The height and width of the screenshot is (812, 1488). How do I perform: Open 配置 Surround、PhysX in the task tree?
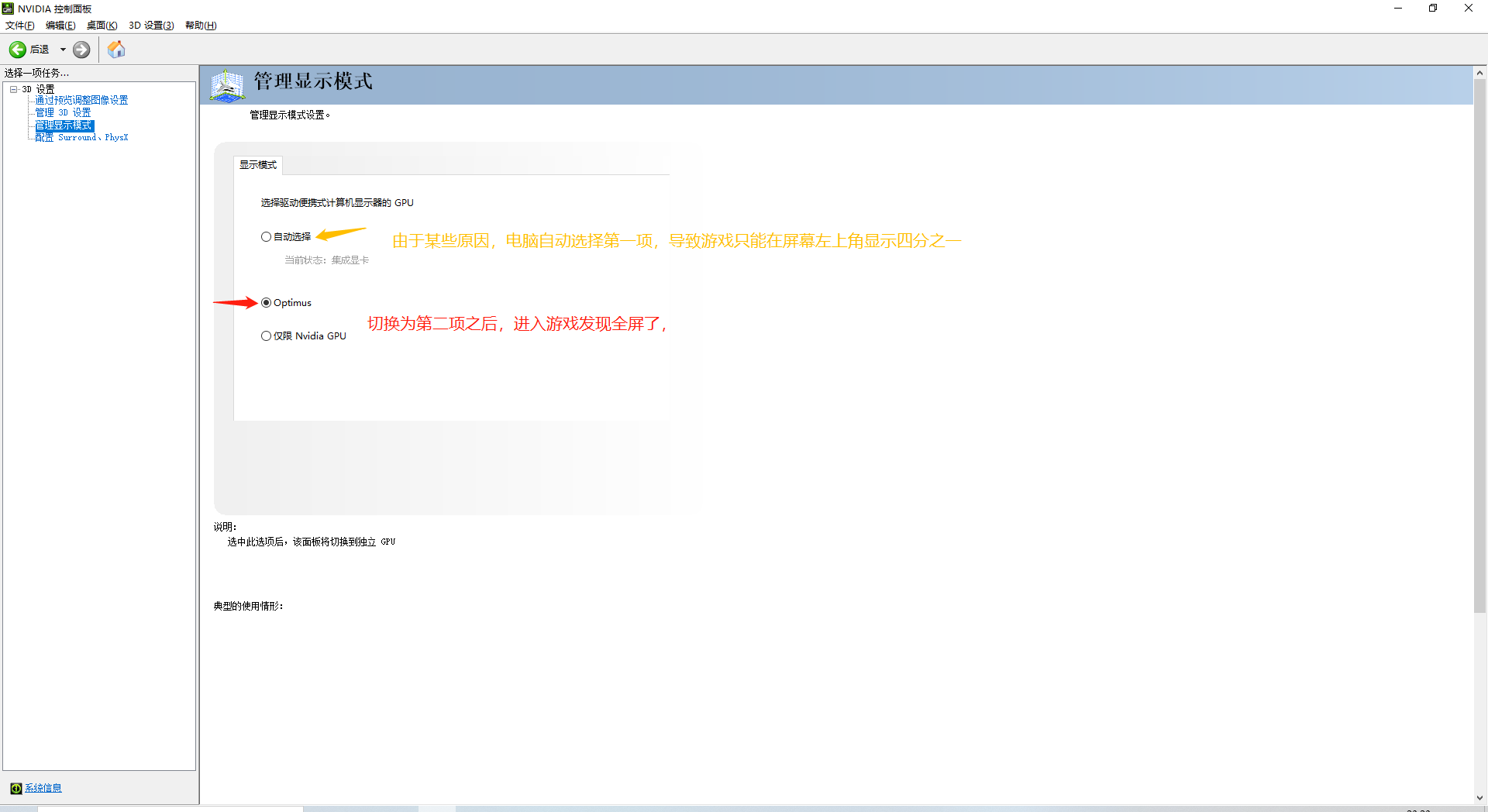click(x=81, y=138)
